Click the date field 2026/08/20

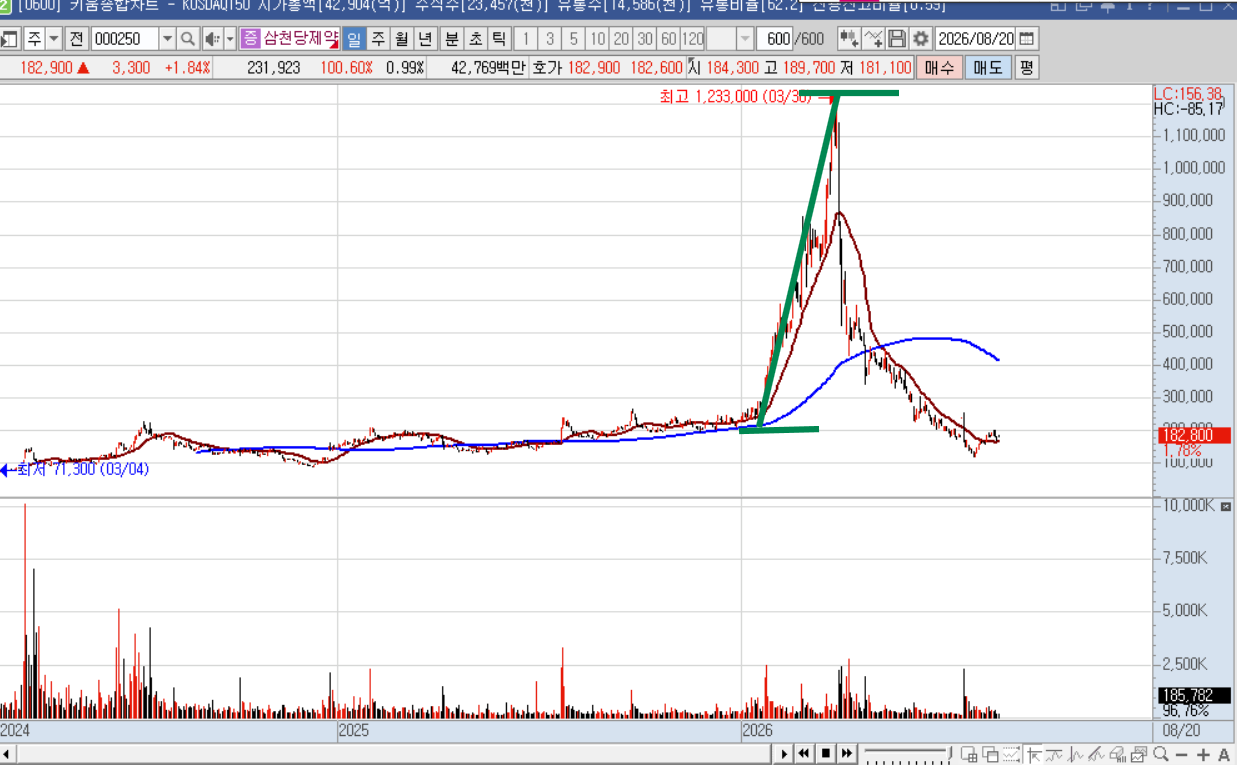pos(976,39)
